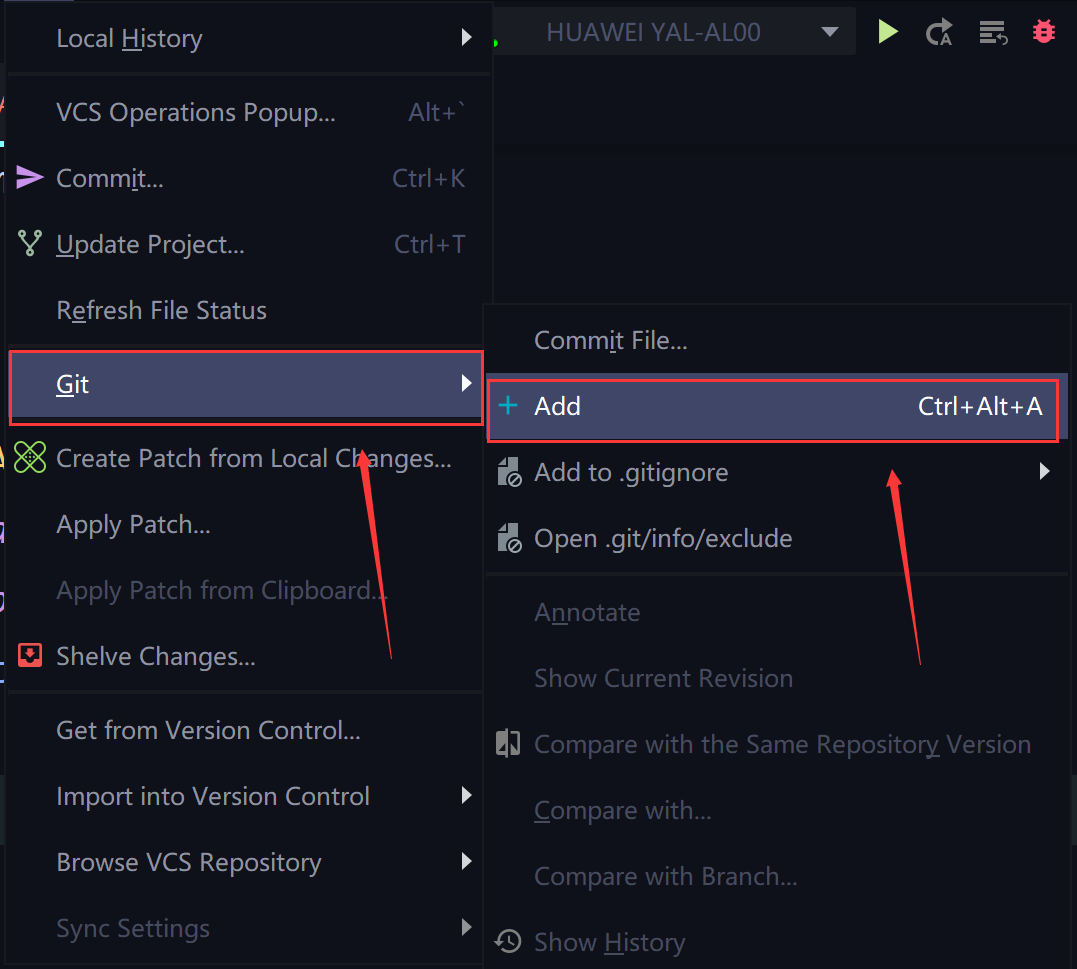The width and height of the screenshot is (1077, 969).
Task: Expand the Add to .gitignore submenu arrow
Action: click(x=1044, y=471)
